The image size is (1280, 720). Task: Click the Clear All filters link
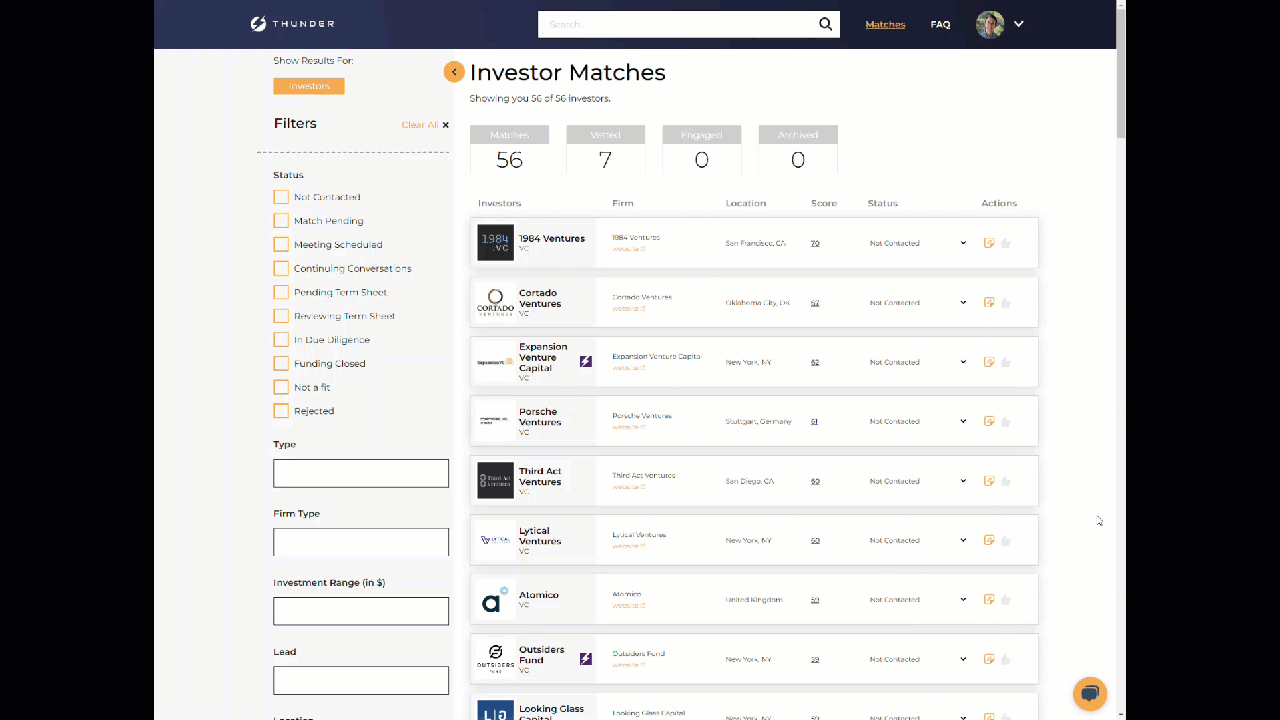tap(419, 125)
